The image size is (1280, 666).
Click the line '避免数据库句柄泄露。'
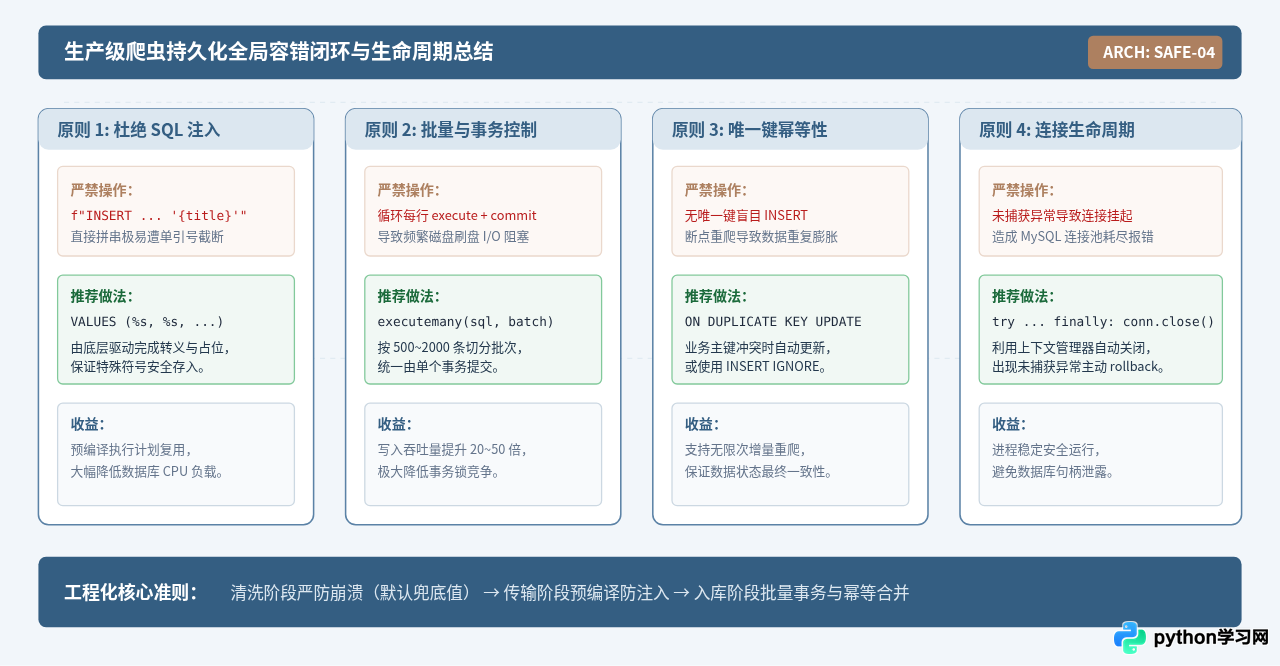1053,471
